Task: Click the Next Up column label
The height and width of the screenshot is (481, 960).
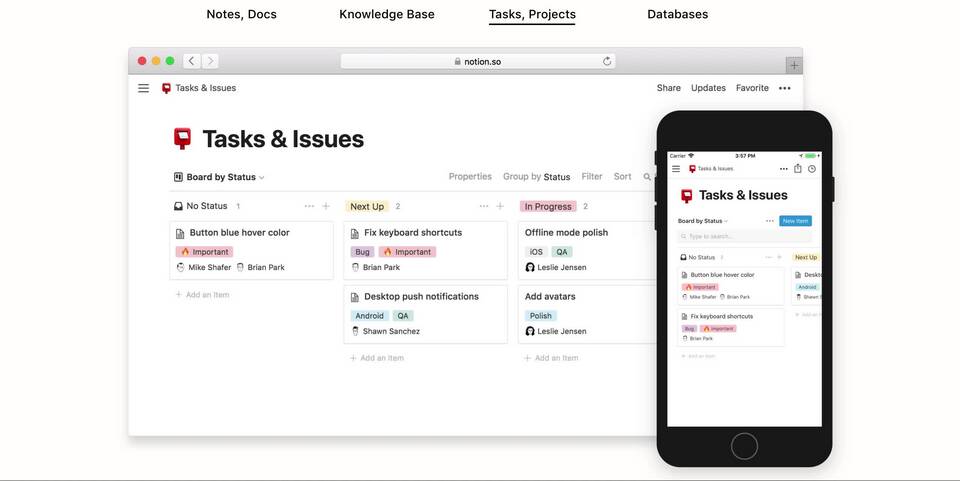Action: pyautogui.click(x=367, y=207)
